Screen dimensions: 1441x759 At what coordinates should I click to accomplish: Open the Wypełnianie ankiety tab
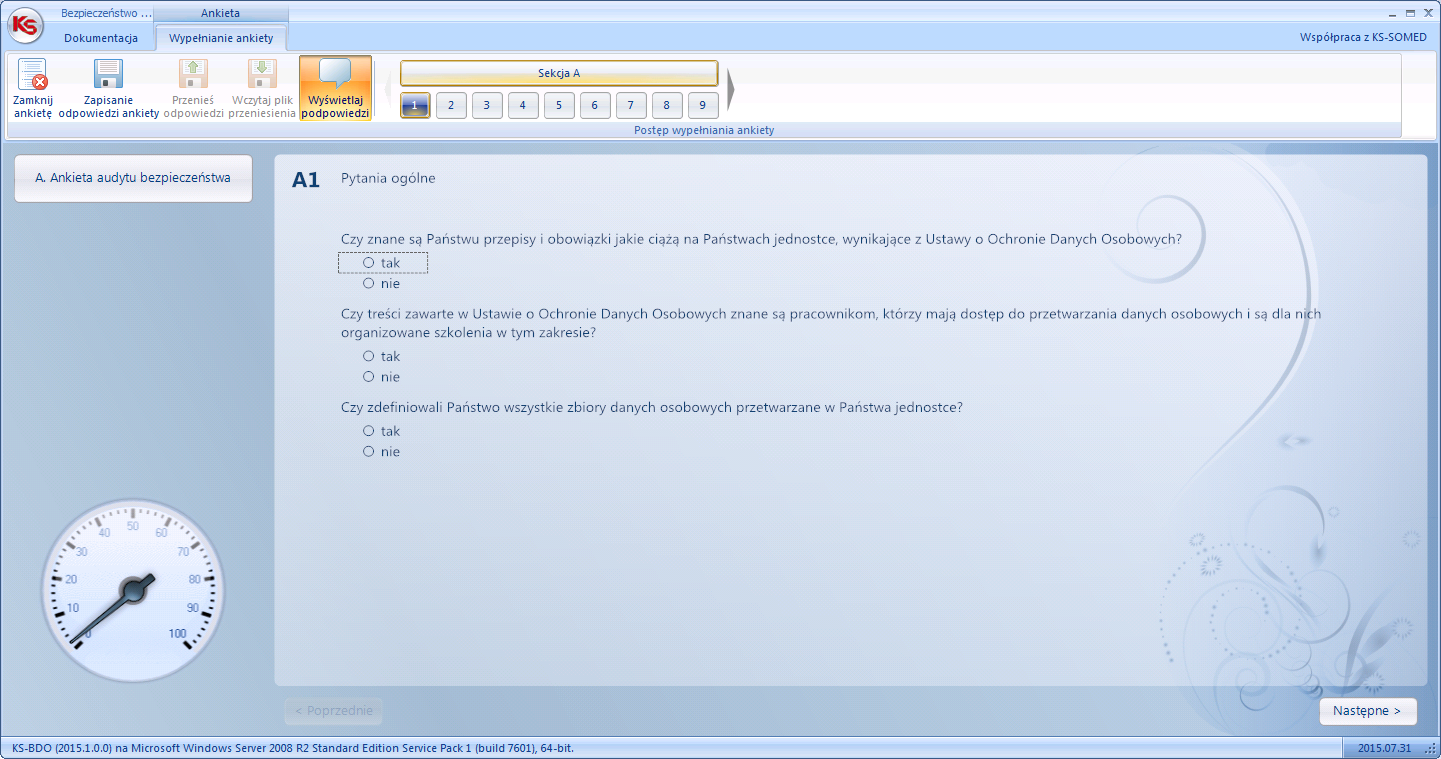221,38
